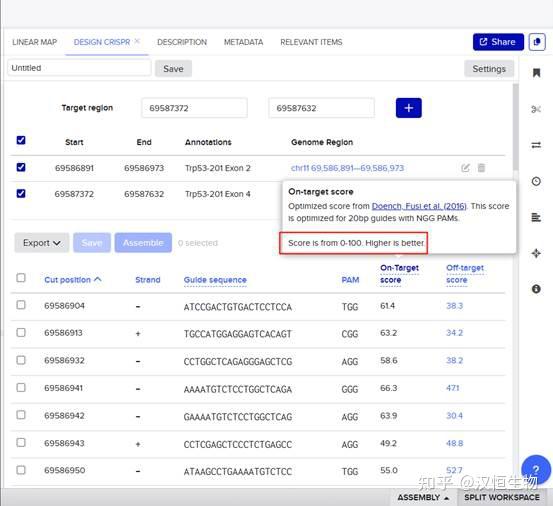Click the Share button
Screen dimensions: 553x506
click(x=498, y=42)
